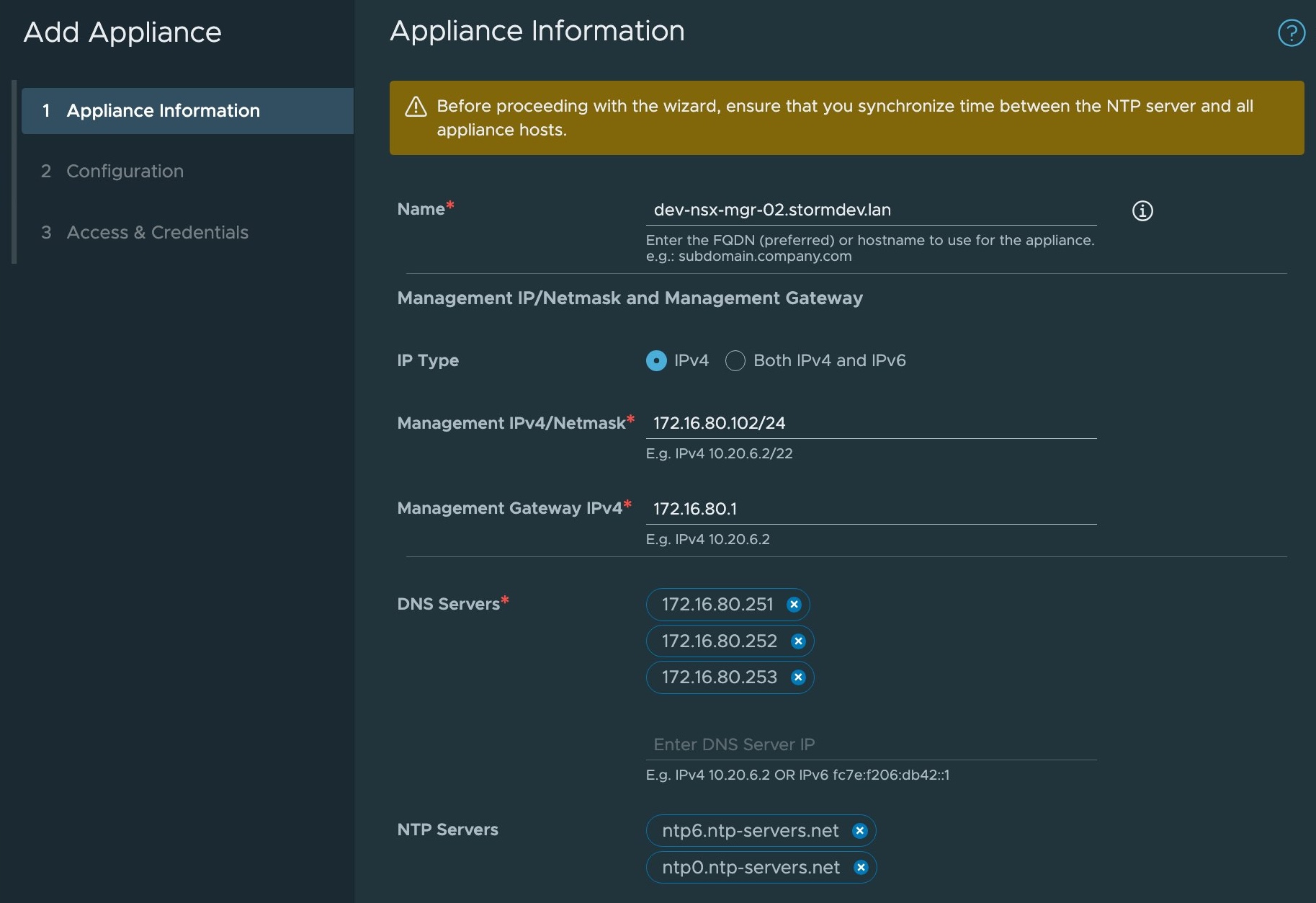1316x903 pixels.
Task: Delete the 172.16.80.253 DNS entry
Action: click(x=798, y=677)
